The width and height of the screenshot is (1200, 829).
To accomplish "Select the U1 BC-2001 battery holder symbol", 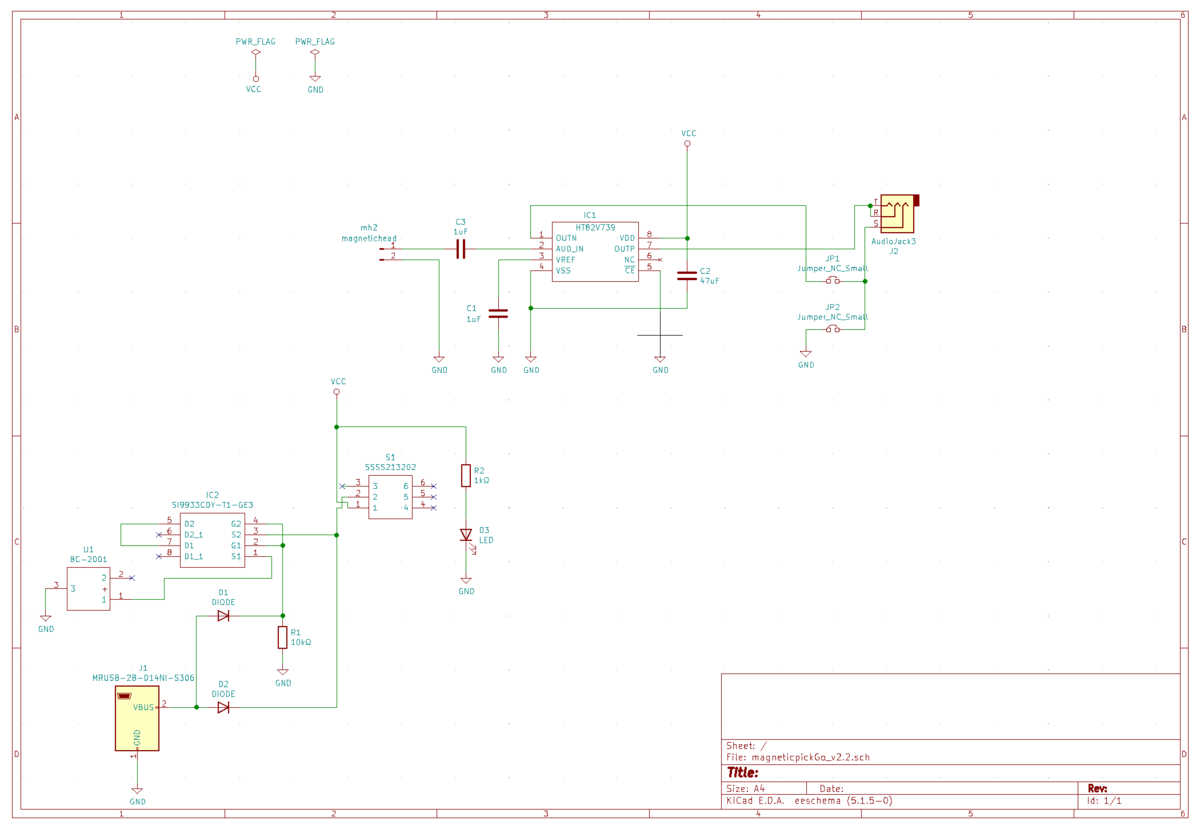I will 88,589.
